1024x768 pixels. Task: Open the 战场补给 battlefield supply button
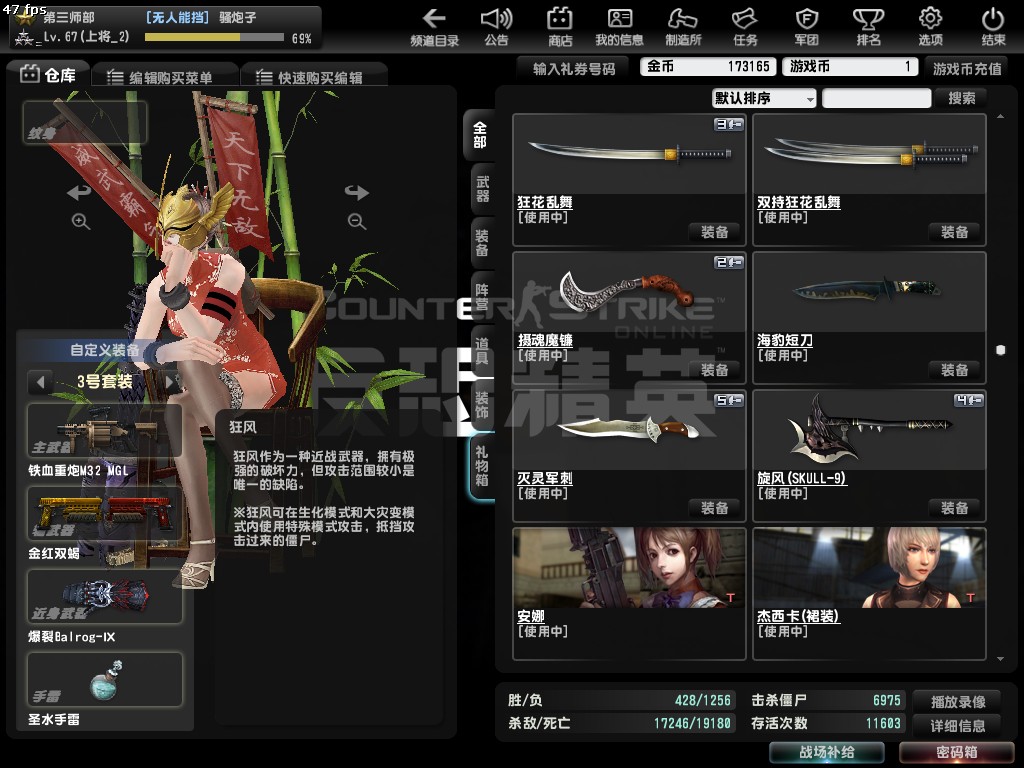(x=827, y=752)
